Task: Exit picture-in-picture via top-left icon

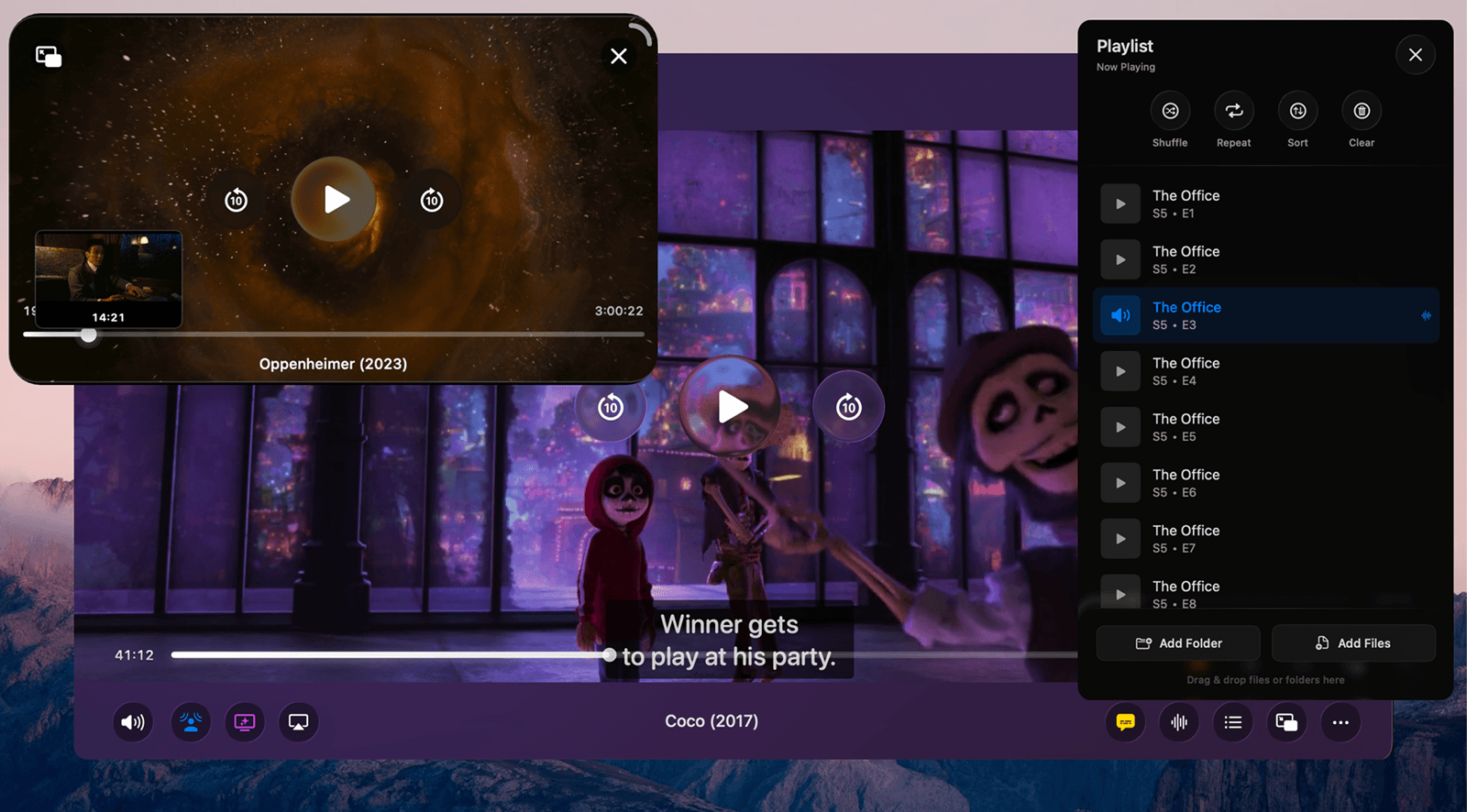Action: click(49, 57)
